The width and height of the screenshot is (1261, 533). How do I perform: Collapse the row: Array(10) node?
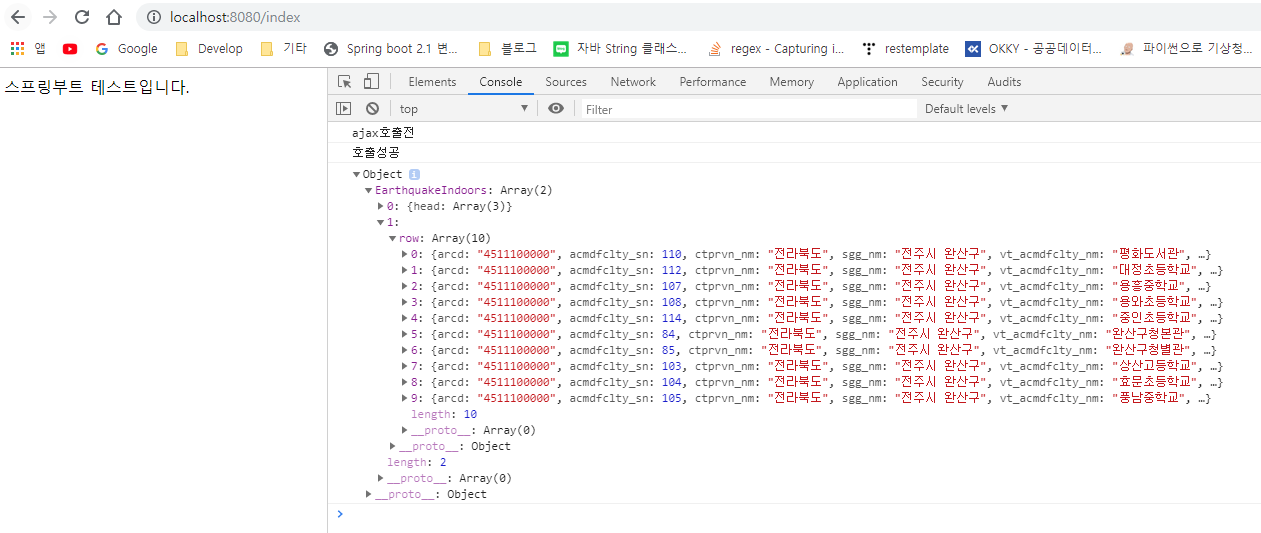(392, 238)
